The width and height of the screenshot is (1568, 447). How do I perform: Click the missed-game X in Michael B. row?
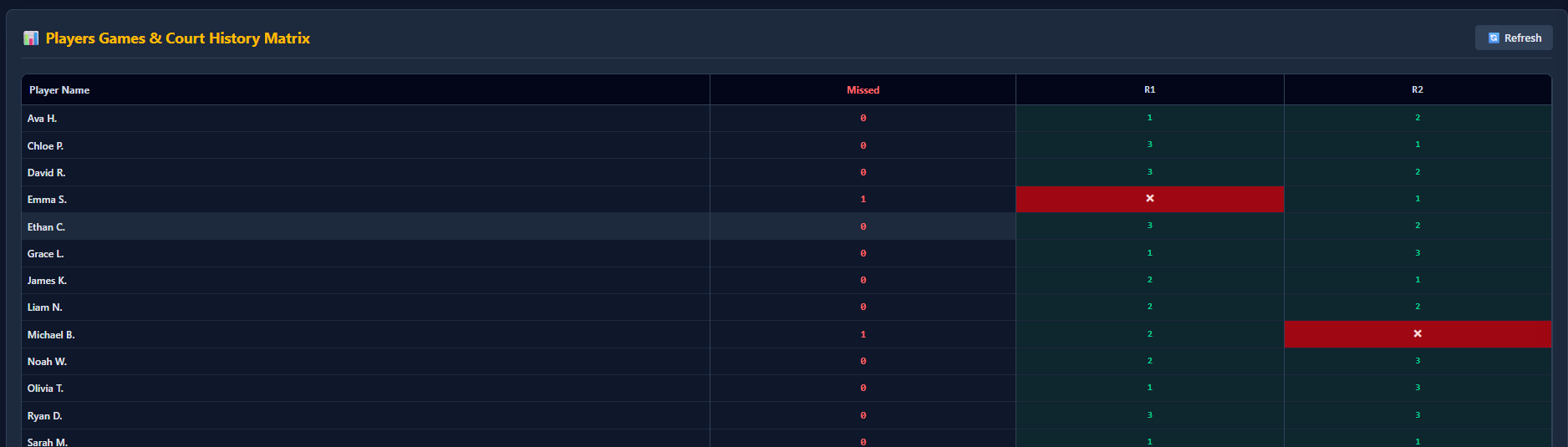[1418, 334]
